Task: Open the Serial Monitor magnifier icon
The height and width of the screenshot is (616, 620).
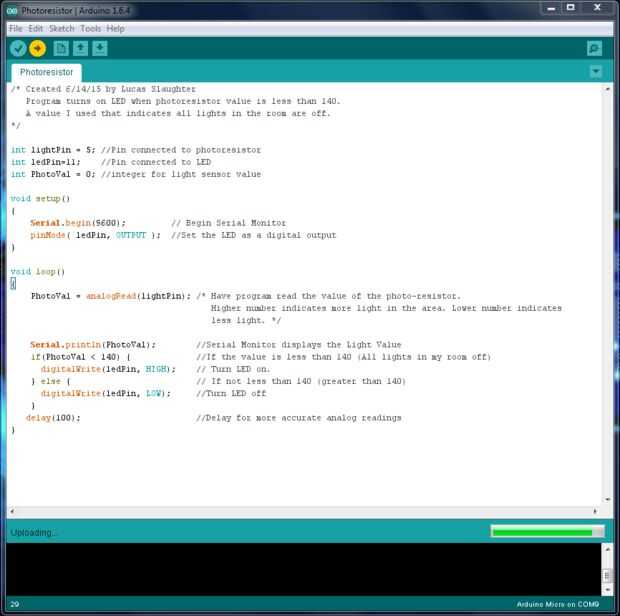Action: point(594,49)
